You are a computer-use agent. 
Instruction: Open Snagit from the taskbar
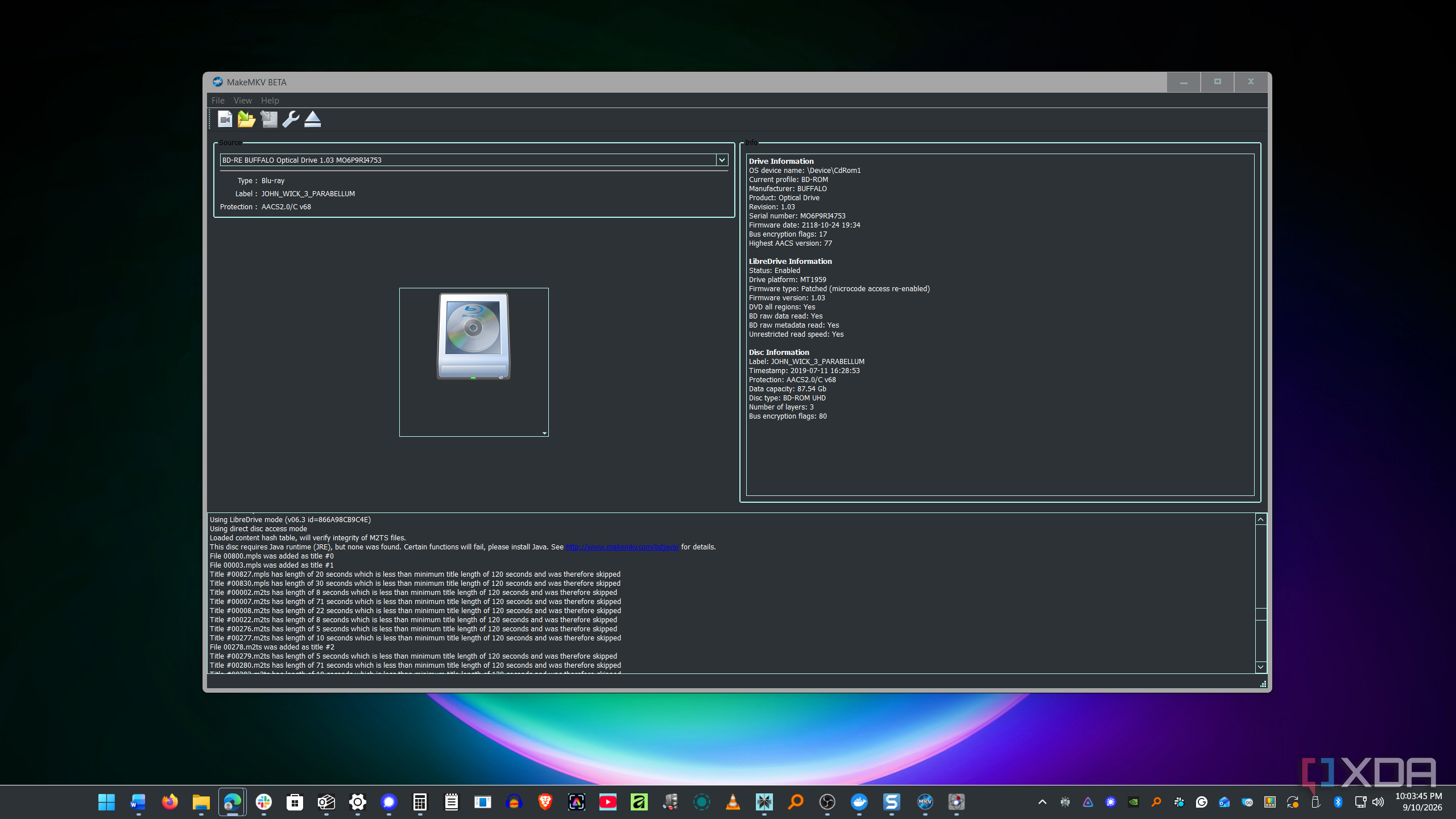coord(891,802)
